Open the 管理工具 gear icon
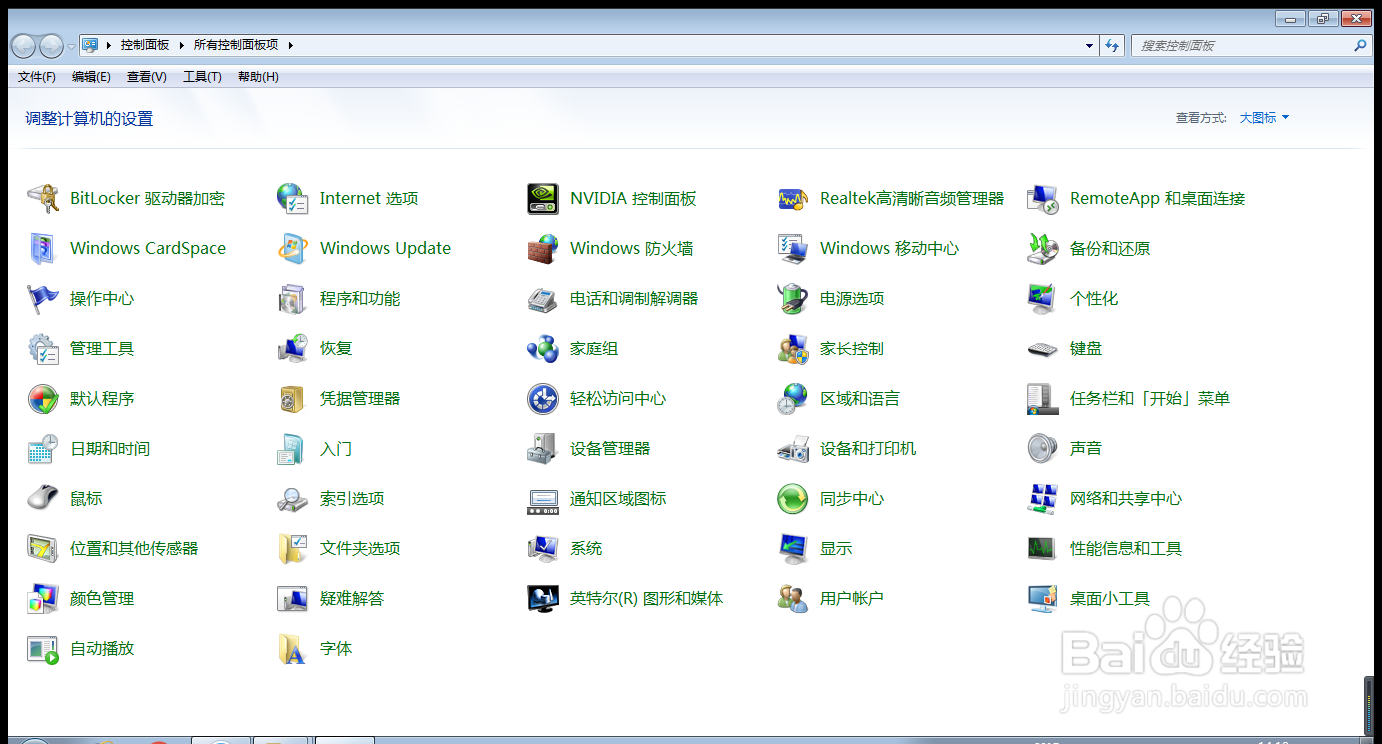Image resolution: width=1382 pixels, height=744 pixels. pyautogui.click(x=43, y=348)
